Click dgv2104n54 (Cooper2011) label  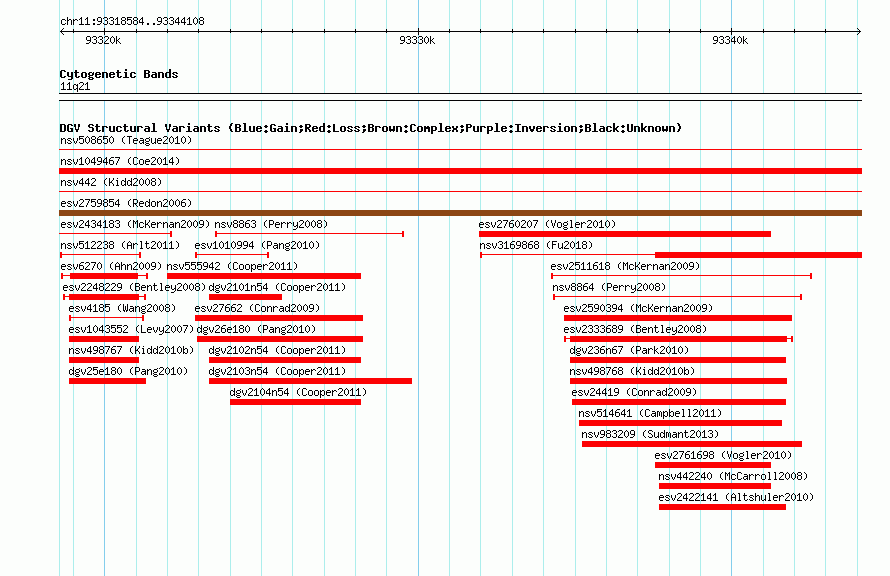pyautogui.click(x=298, y=392)
